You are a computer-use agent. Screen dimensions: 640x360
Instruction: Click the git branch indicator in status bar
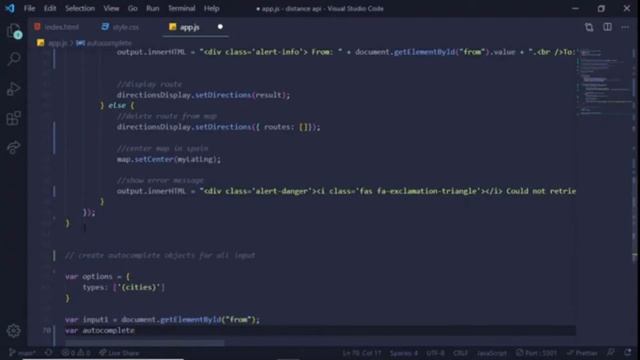(22, 353)
